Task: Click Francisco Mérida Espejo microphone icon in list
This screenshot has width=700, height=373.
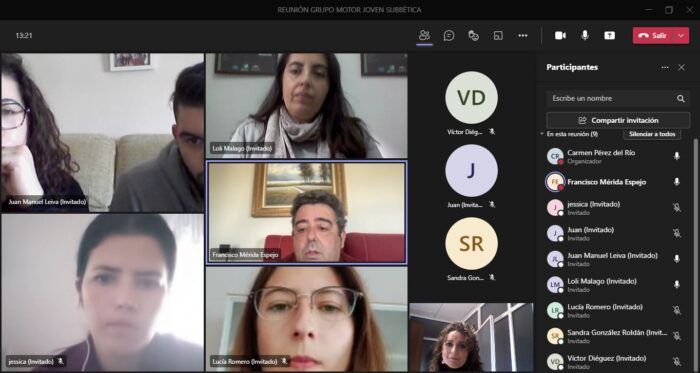Action: (x=677, y=182)
